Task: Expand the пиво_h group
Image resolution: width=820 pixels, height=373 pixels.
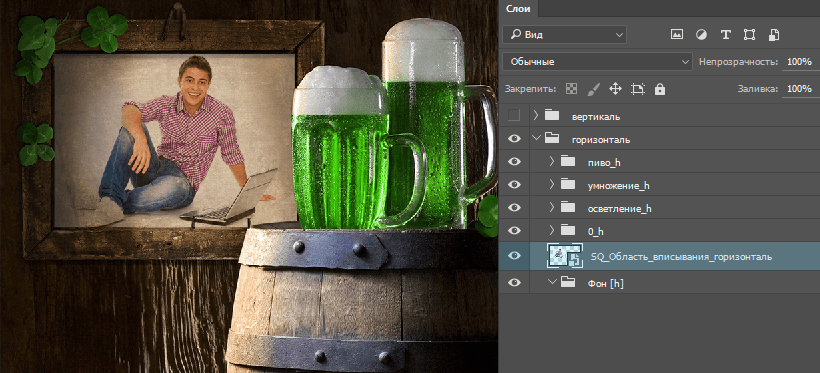Action: (x=552, y=161)
